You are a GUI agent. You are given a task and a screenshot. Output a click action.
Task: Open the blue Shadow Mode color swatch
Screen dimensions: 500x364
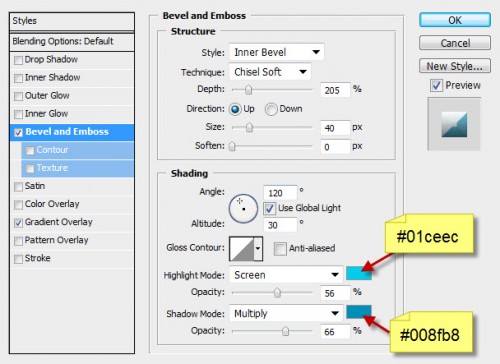pos(359,312)
